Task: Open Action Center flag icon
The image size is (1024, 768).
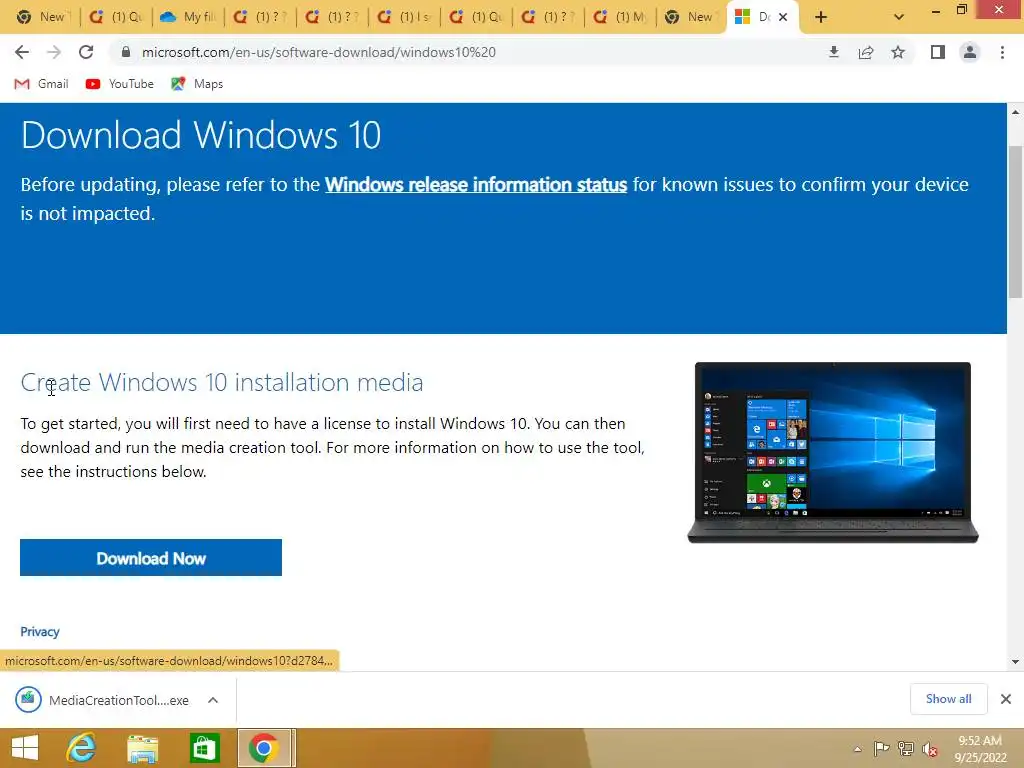Action: [x=882, y=748]
